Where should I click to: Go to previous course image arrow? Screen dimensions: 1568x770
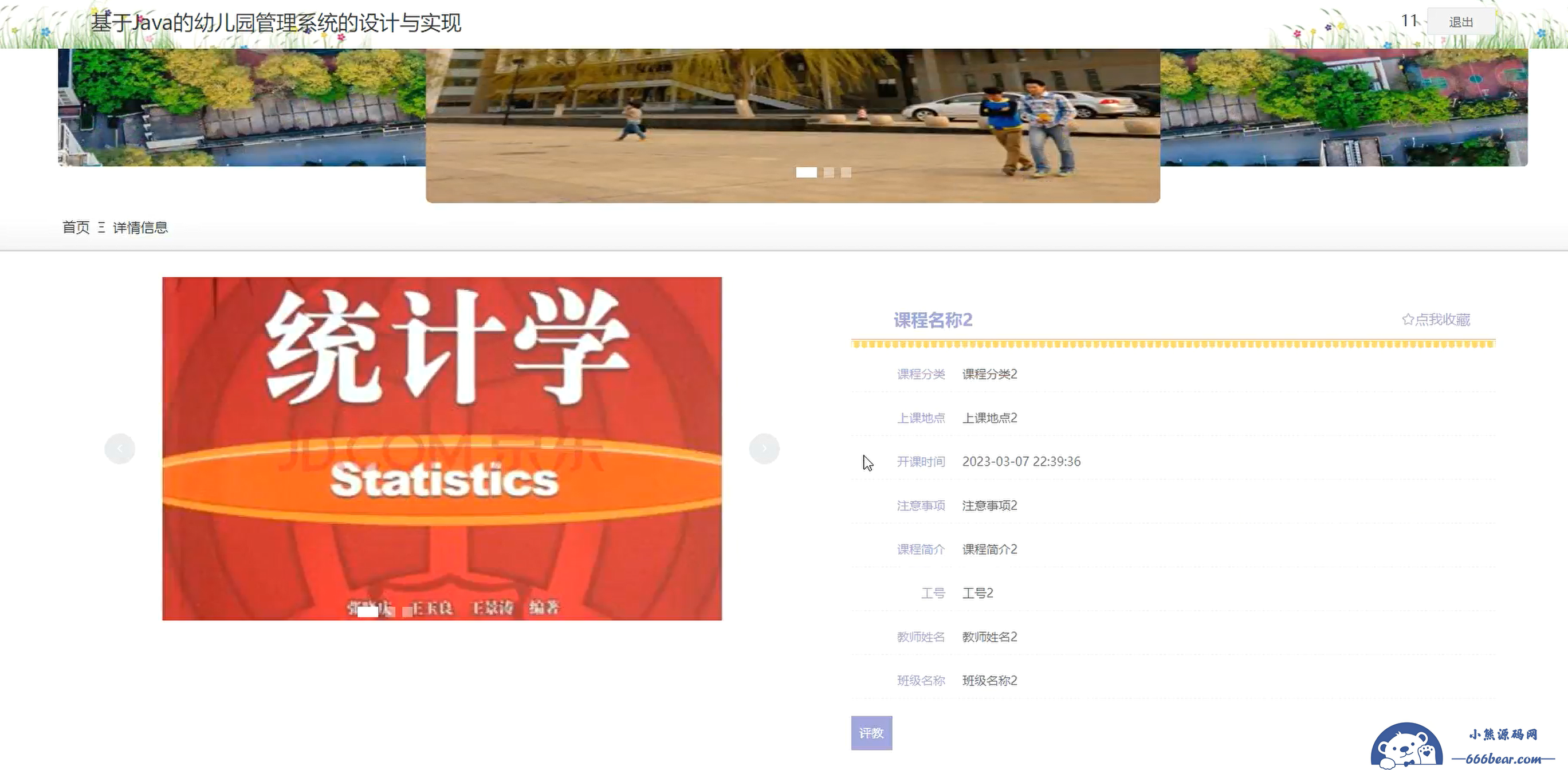(x=120, y=449)
